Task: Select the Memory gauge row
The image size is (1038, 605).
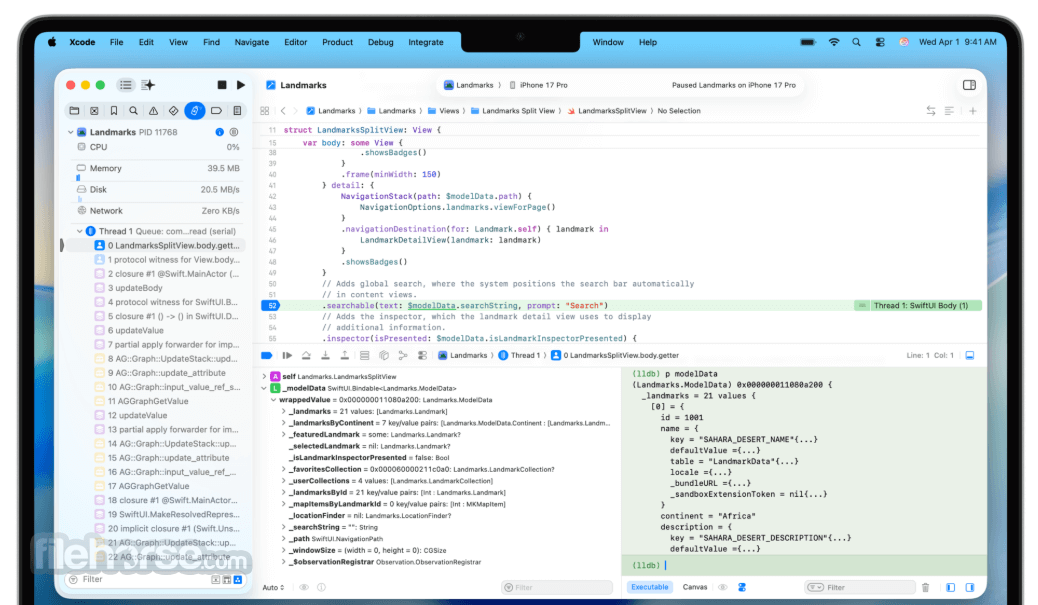Action: pos(158,168)
